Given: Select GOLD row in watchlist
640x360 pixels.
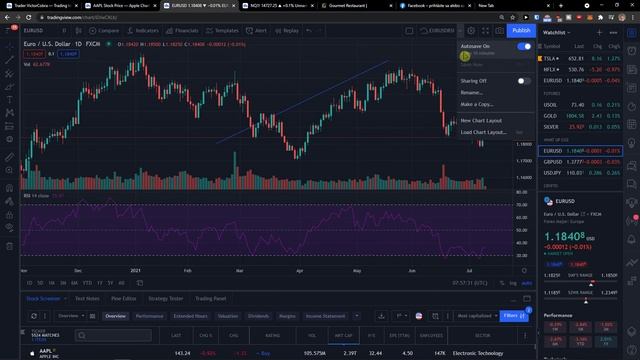Looking at the screenshot, I should coord(580,116).
